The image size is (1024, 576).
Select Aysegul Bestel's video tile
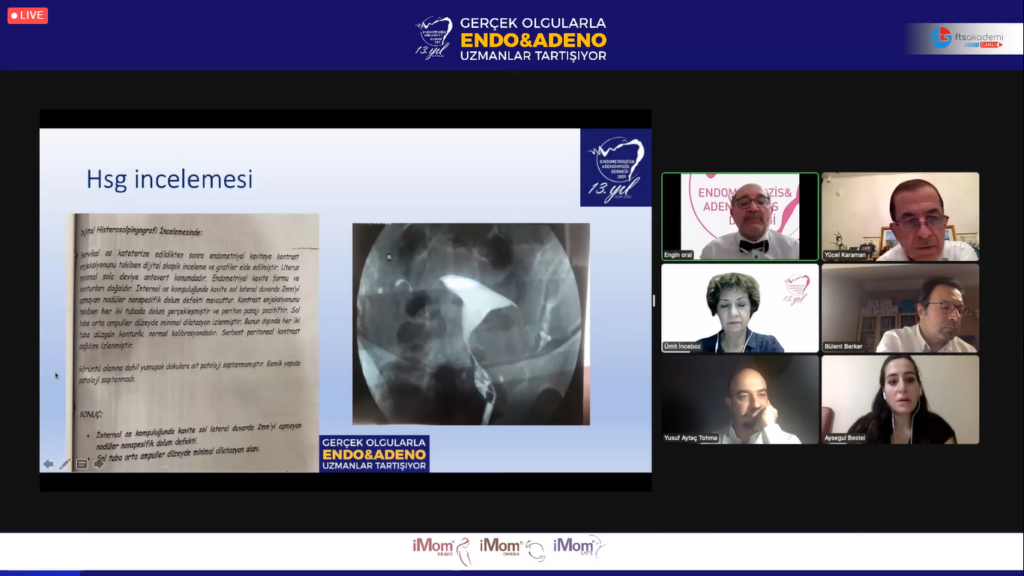click(x=900, y=399)
